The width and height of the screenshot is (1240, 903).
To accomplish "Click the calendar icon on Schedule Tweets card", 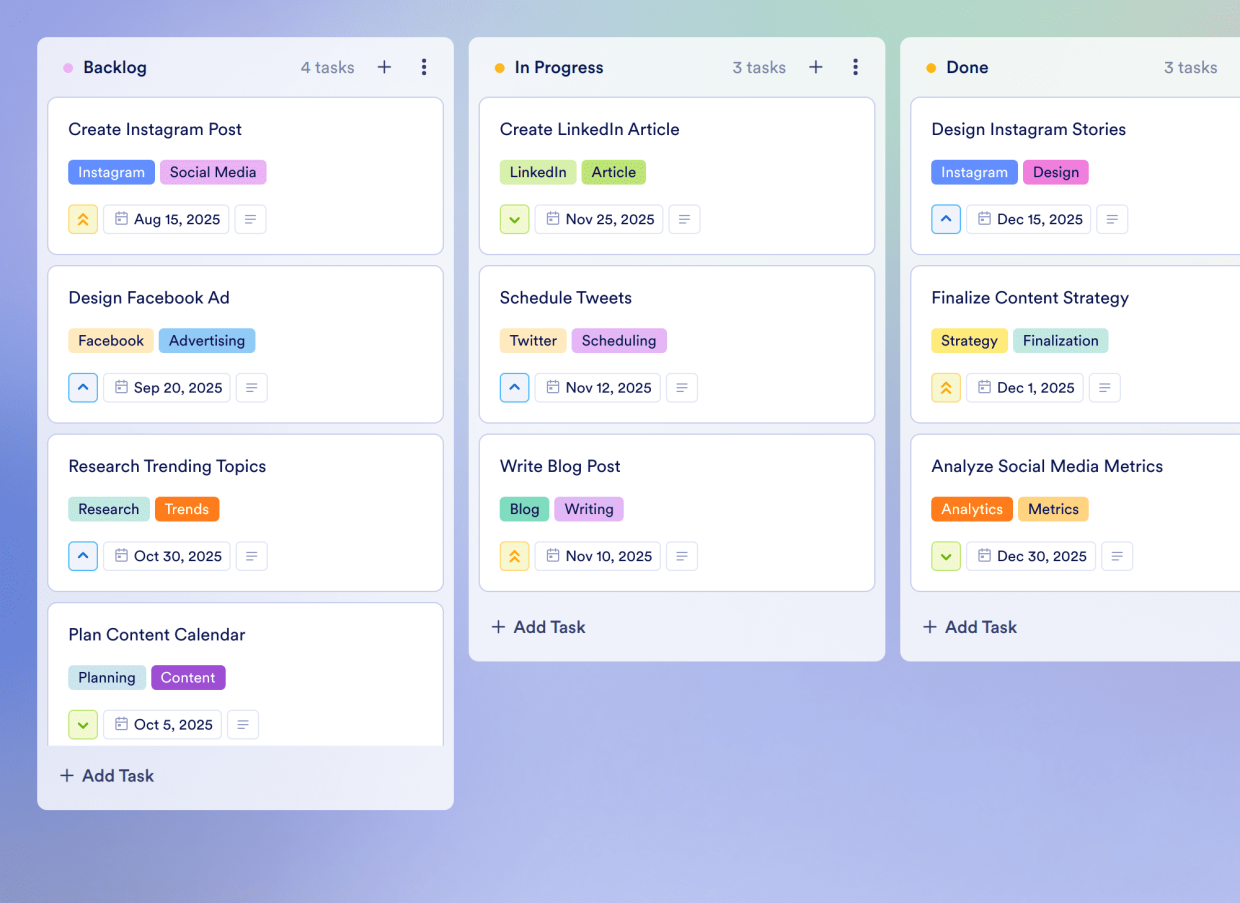I will click(x=551, y=387).
